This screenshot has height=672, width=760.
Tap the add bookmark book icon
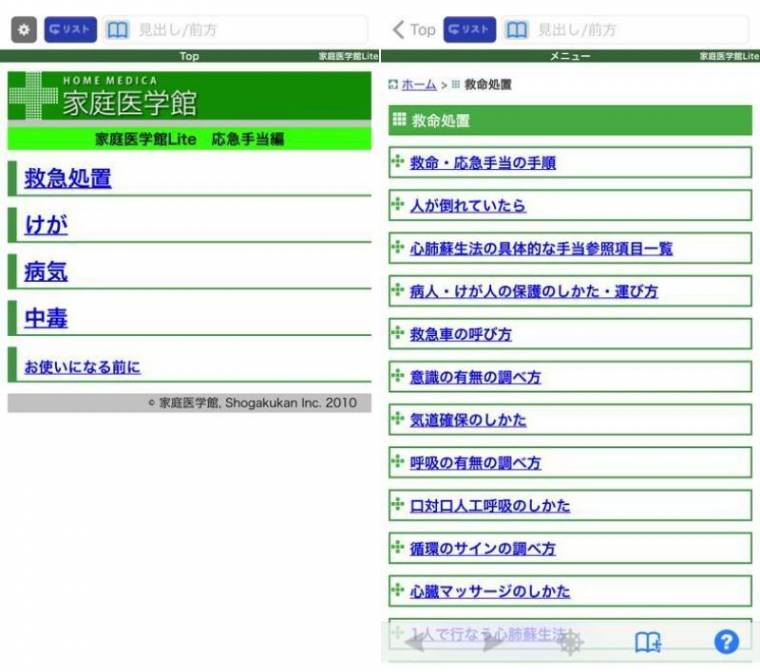pyautogui.click(x=648, y=642)
